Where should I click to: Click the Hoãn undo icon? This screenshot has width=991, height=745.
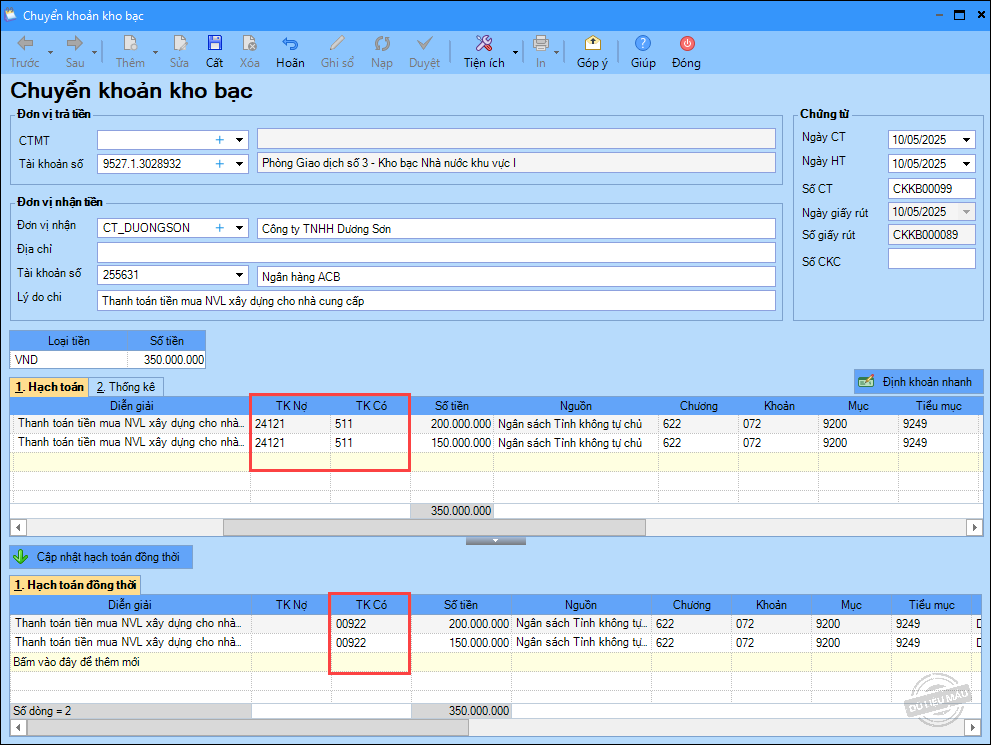pos(290,44)
